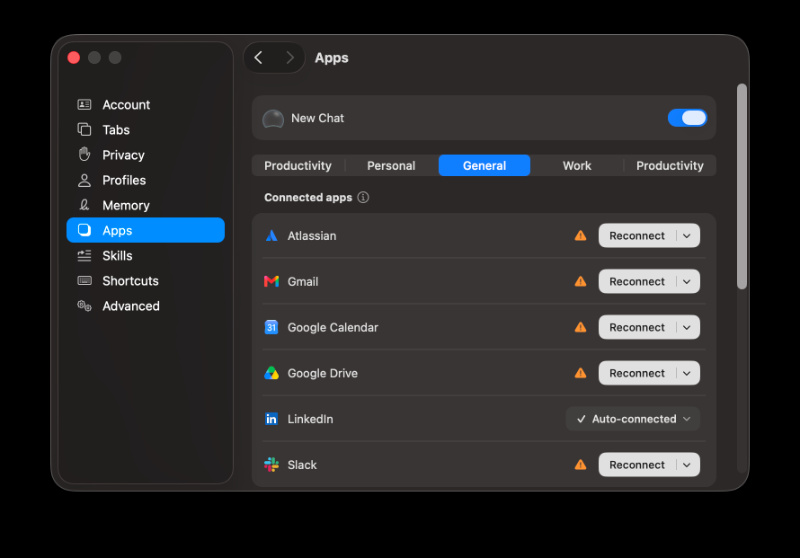Screen dimensions: 800x558
Task: Click the LinkedIn logo icon
Action: coord(271,419)
